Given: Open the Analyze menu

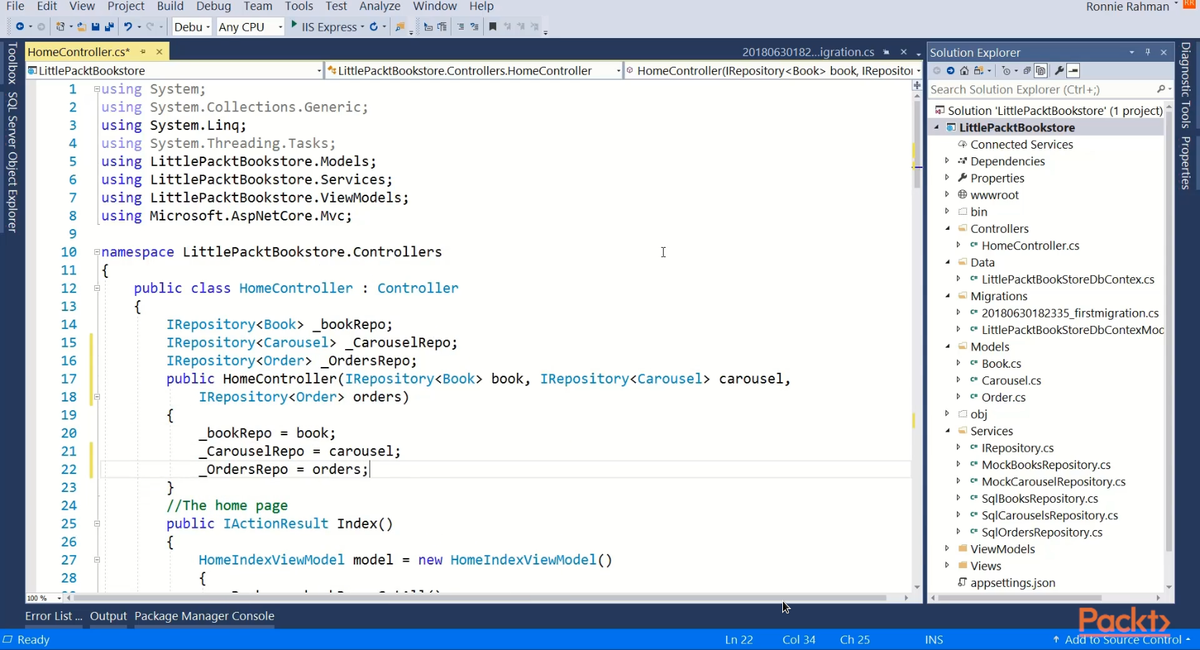Looking at the screenshot, I should click(x=380, y=6).
